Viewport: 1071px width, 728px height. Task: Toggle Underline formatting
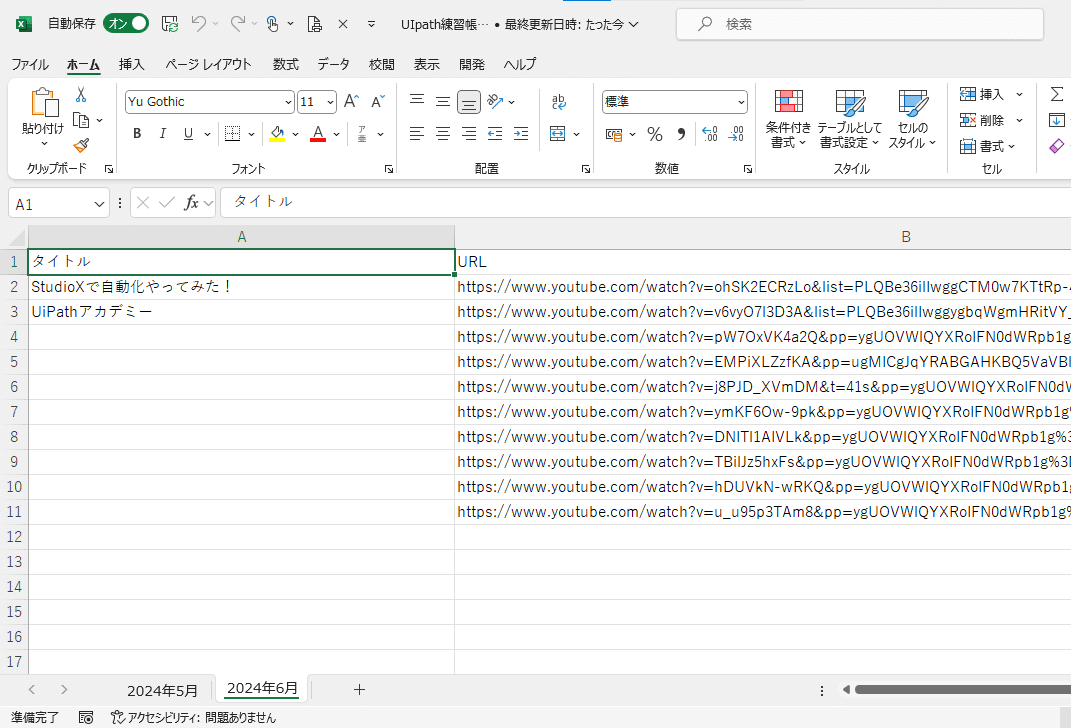(189, 134)
